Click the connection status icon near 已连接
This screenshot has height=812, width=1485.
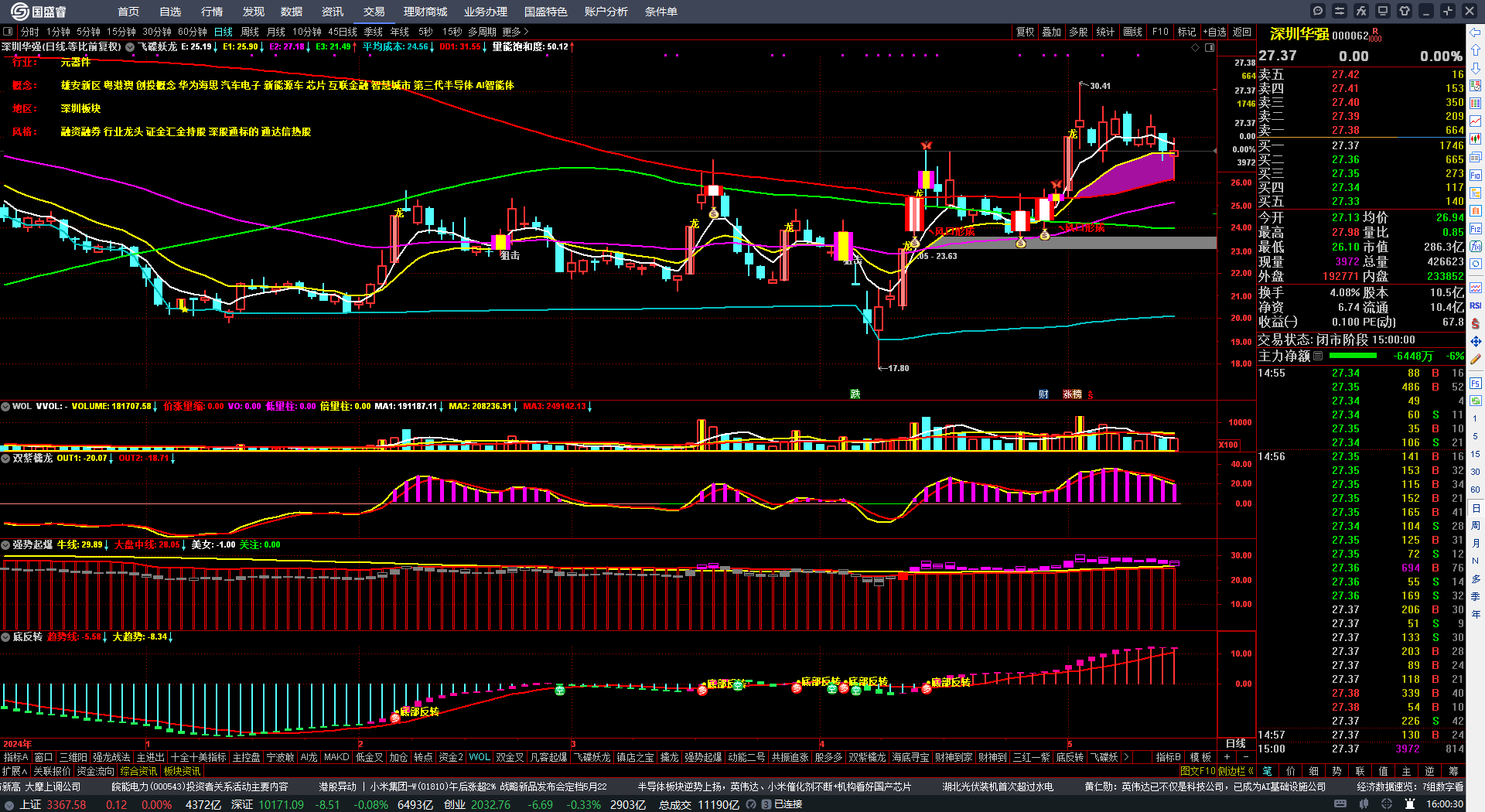[766, 805]
